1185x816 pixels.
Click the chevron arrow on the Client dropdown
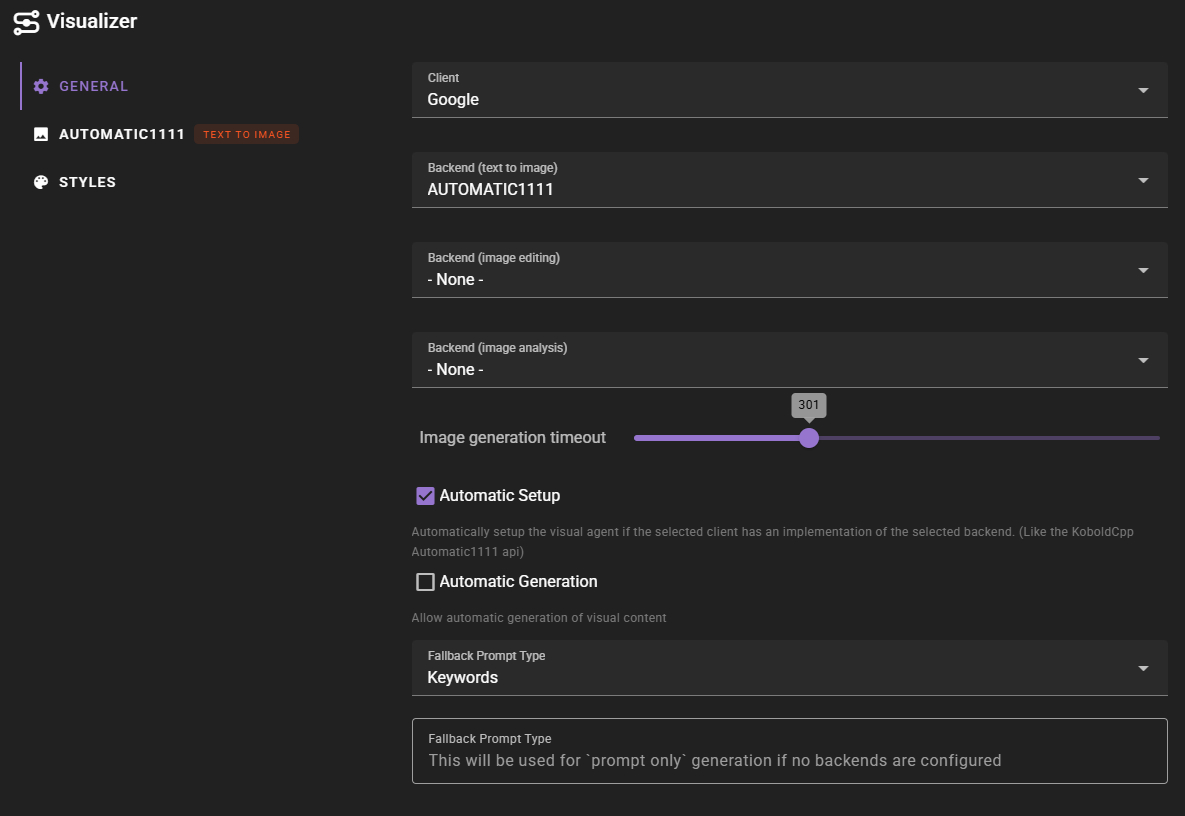pyautogui.click(x=1142, y=89)
